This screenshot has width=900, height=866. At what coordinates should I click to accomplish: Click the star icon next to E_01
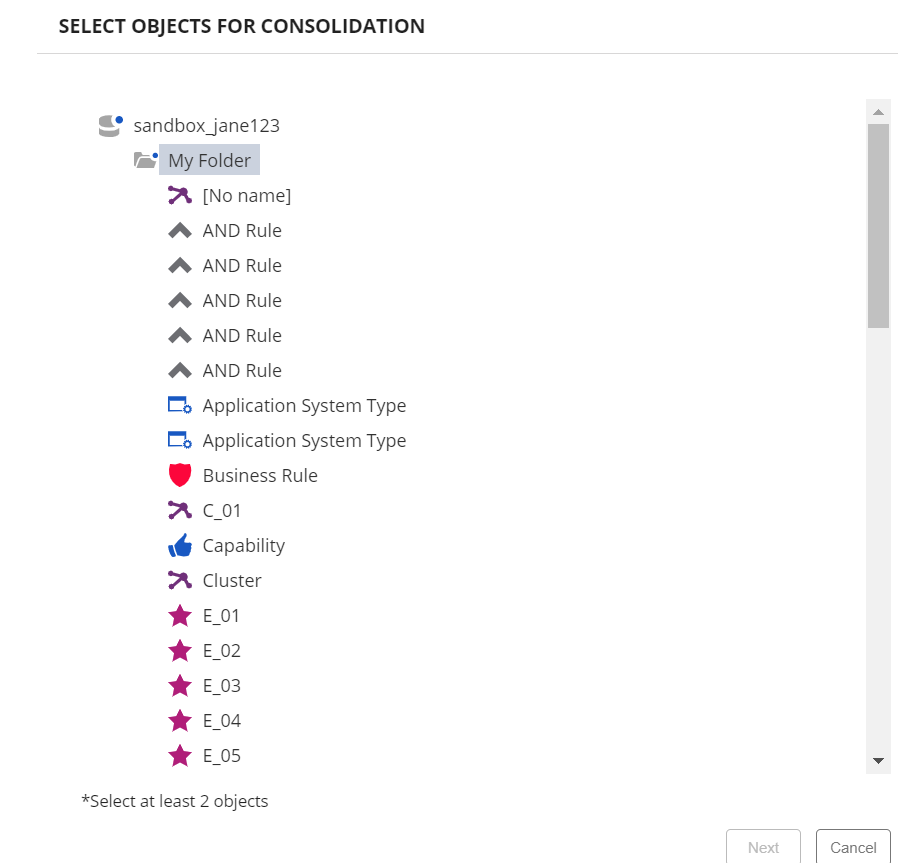(180, 614)
